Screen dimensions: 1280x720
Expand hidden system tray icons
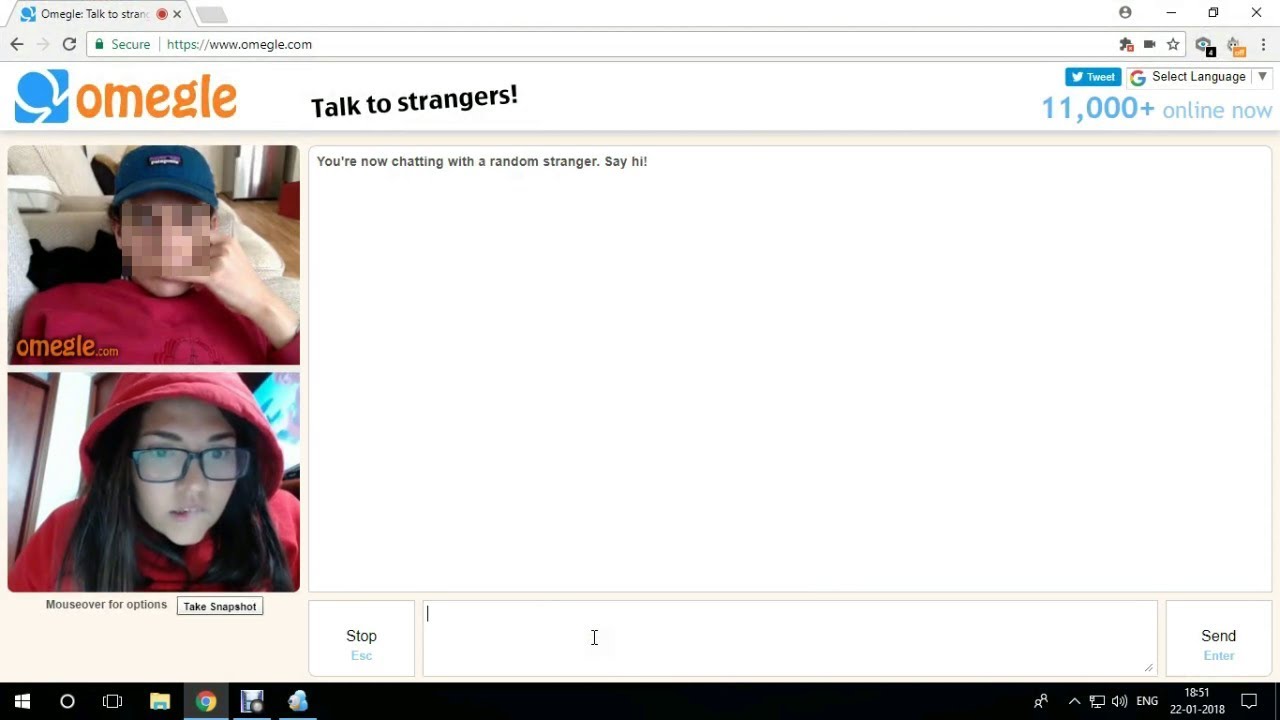point(1074,701)
